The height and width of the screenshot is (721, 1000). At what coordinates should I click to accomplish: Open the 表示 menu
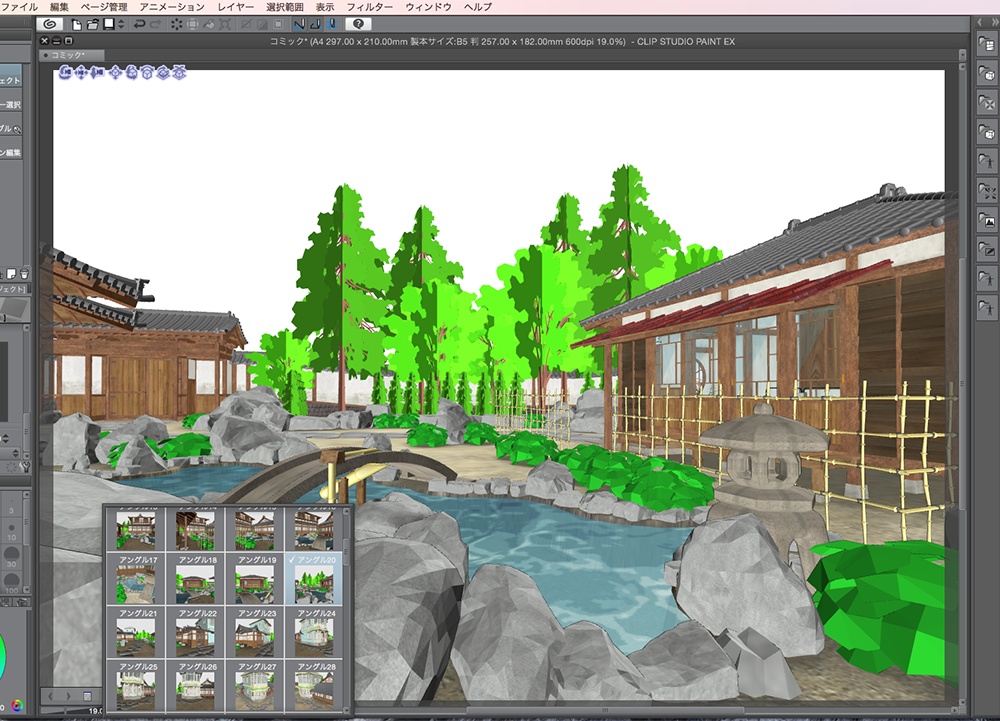pyautogui.click(x=325, y=7)
